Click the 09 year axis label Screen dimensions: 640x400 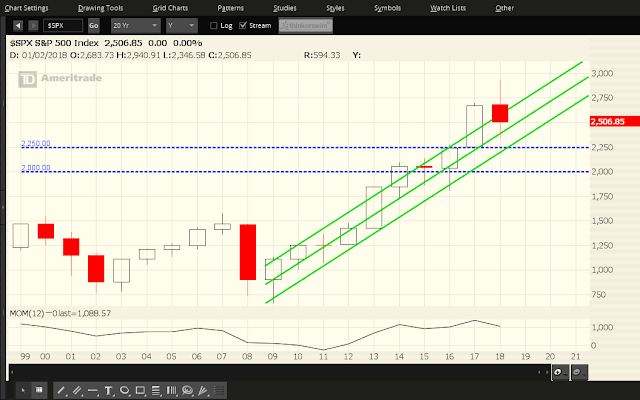coord(272,356)
